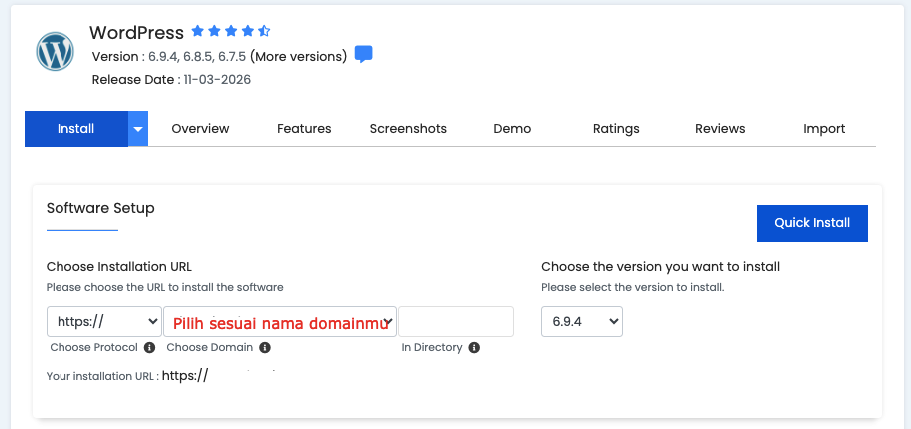Open the Demo tab
This screenshot has height=429, width=911.
[512, 128]
